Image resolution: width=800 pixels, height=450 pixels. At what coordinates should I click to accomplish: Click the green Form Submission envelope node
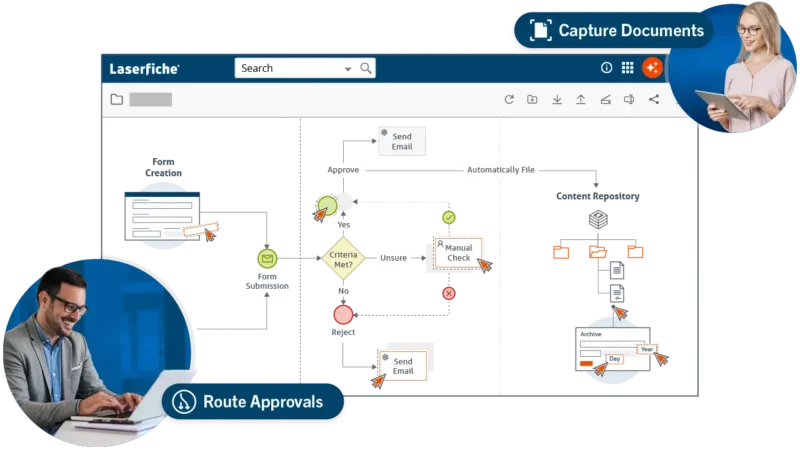pyautogui.click(x=266, y=258)
